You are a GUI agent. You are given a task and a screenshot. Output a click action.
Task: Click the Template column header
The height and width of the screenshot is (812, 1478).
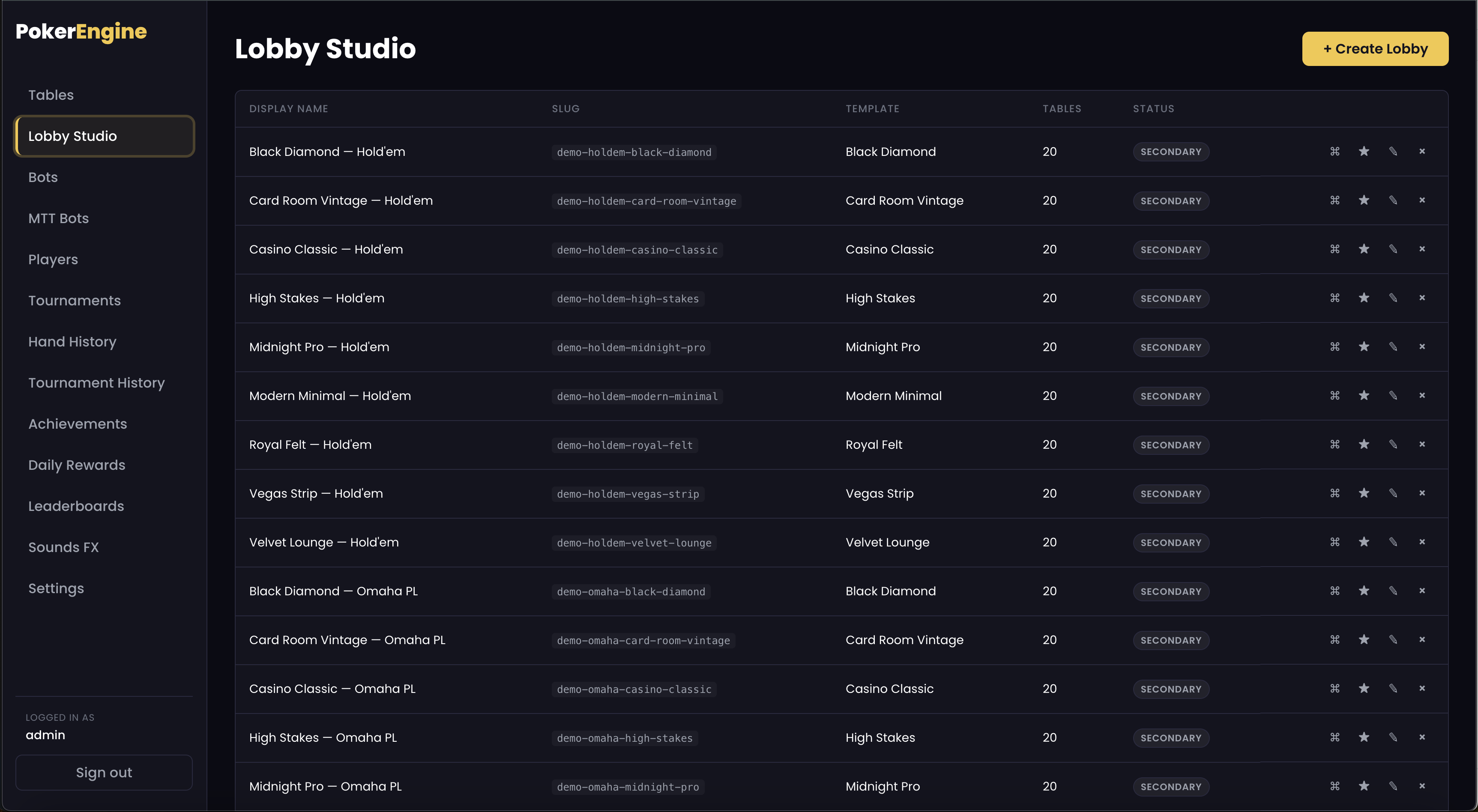872,108
